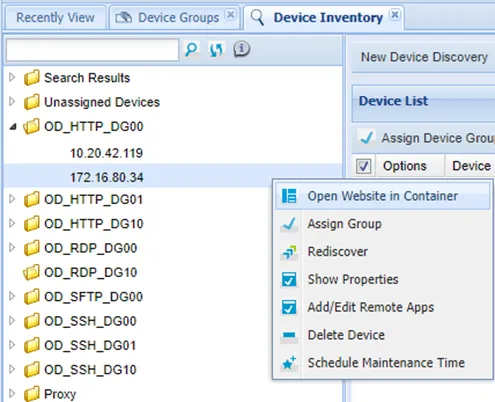This screenshot has height=402, width=495.
Task: Close the Device Groups tab
Action: click(230, 15)
